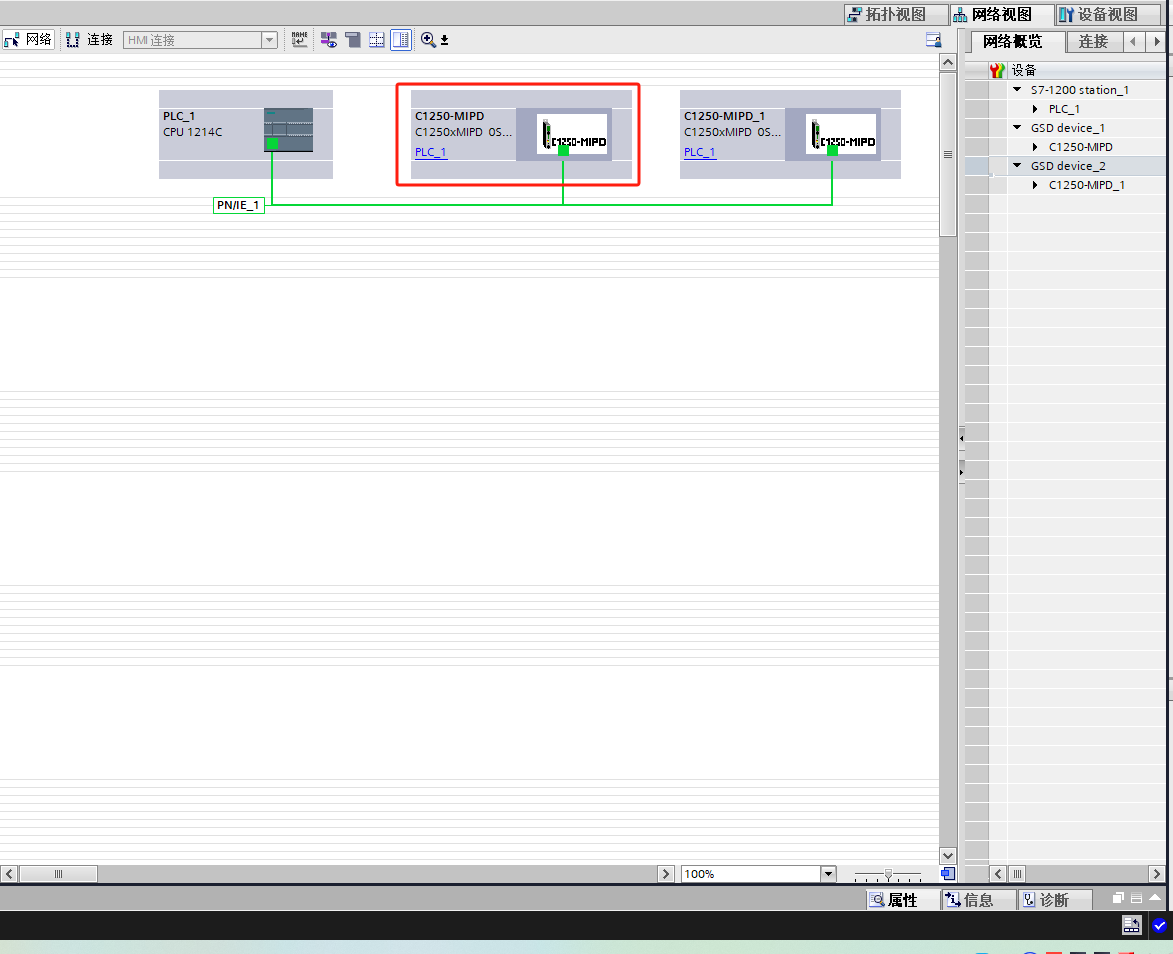1173x954 pixels.
Task: Collapse the S7-1200 station_1 tree node
Action: (1018, 90)
